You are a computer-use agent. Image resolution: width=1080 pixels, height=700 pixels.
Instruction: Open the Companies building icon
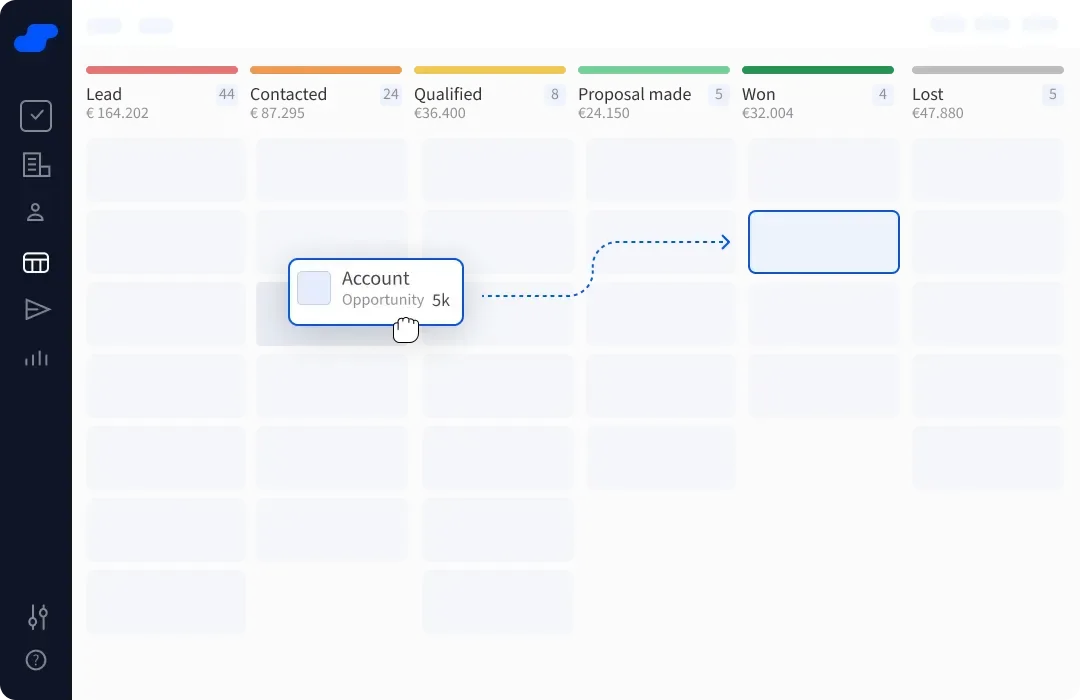pos(36,165)
